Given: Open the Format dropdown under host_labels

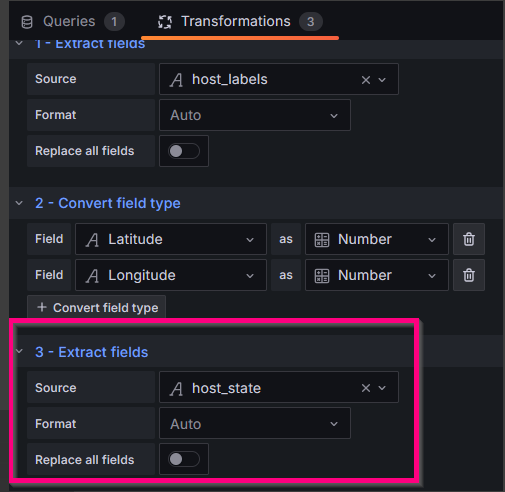Looking at the screenshot, I should pyautogui.click(x=255, y=115).
